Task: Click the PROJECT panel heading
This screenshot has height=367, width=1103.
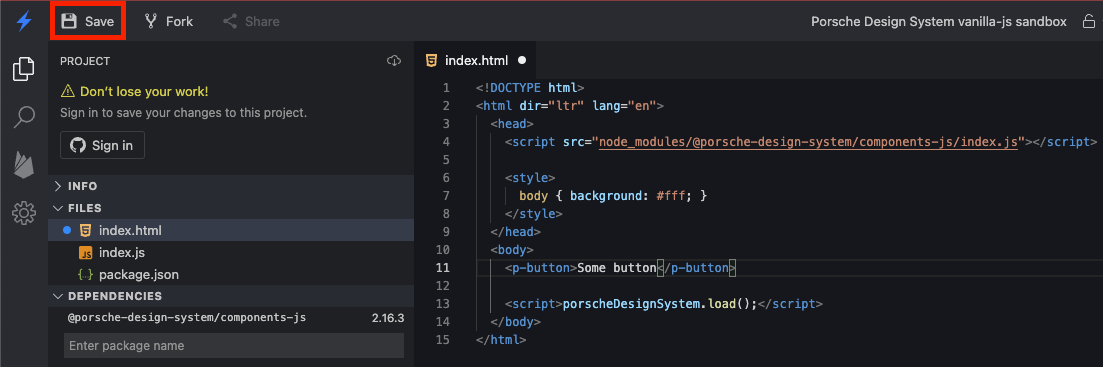Action: click(x=85, y=61)
